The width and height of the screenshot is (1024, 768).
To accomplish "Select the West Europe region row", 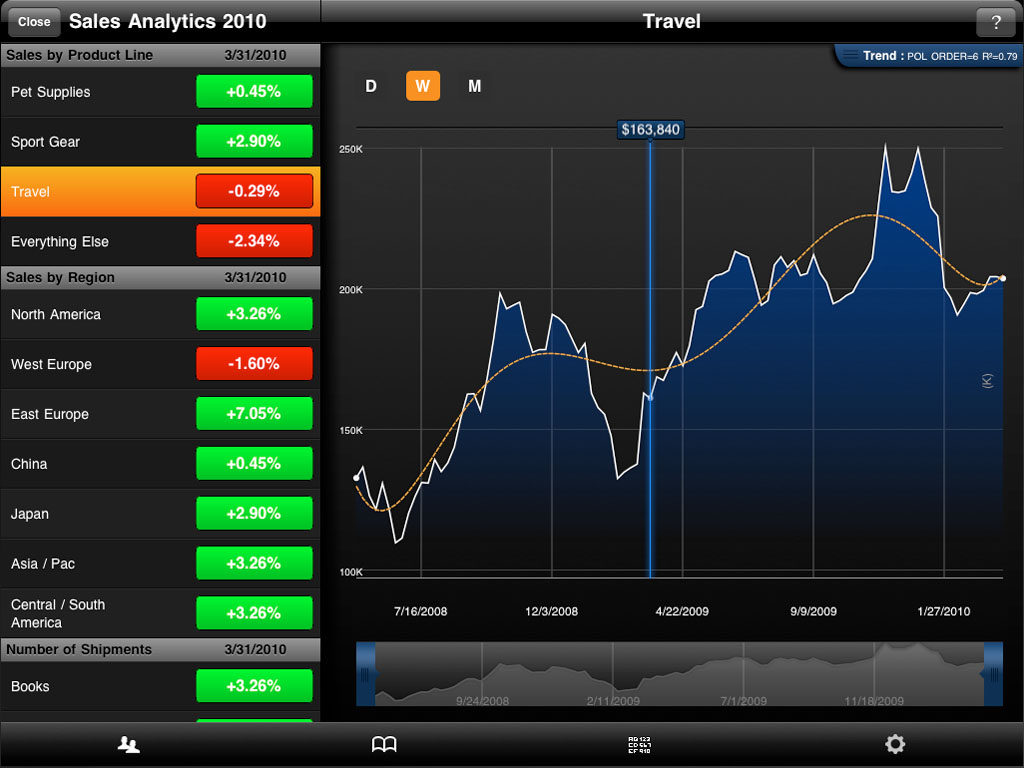I will point(100,364).
